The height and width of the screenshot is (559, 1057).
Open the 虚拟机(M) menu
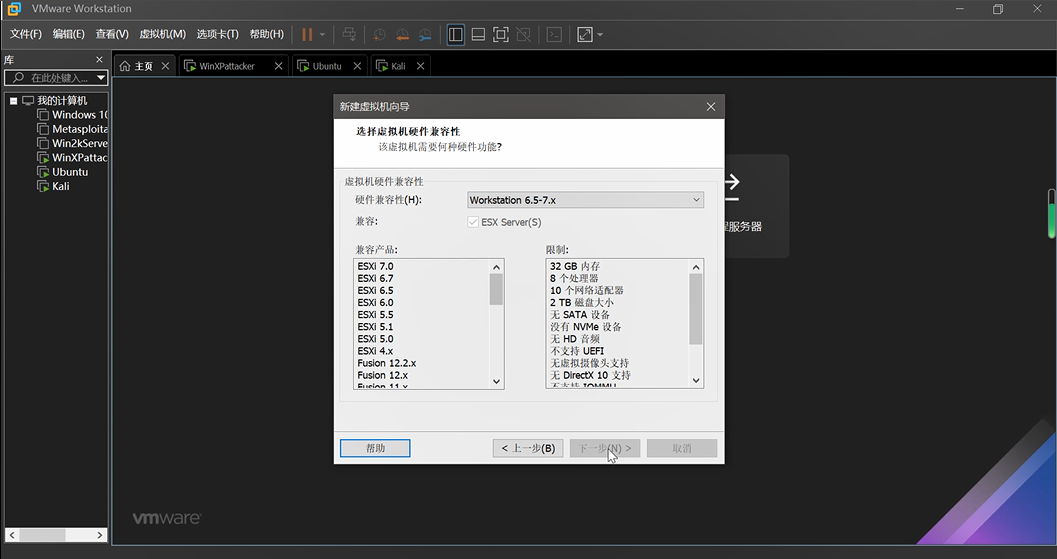tap(162, 34)
